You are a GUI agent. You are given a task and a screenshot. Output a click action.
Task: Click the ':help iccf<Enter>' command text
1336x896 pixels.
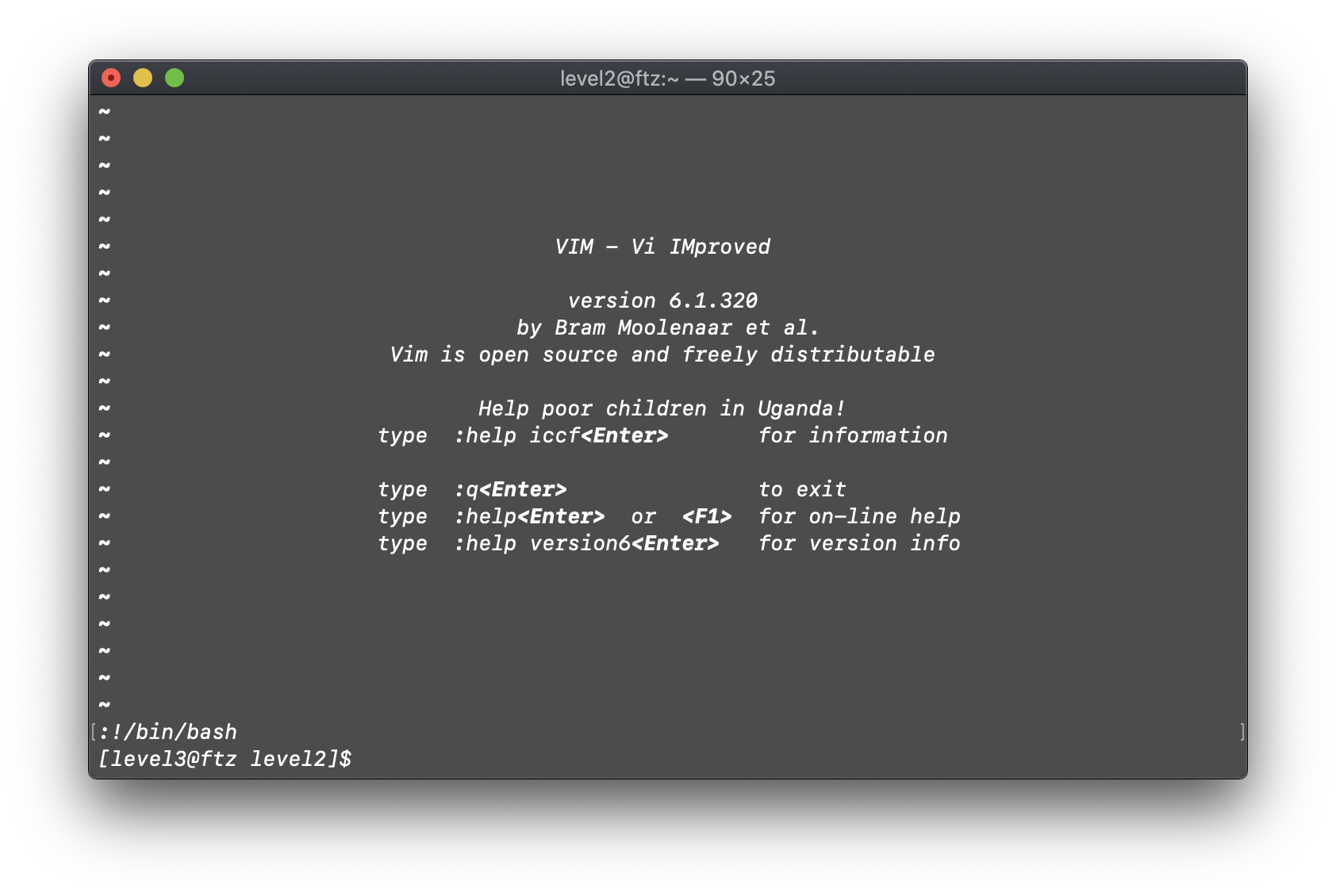click(561, 435)
